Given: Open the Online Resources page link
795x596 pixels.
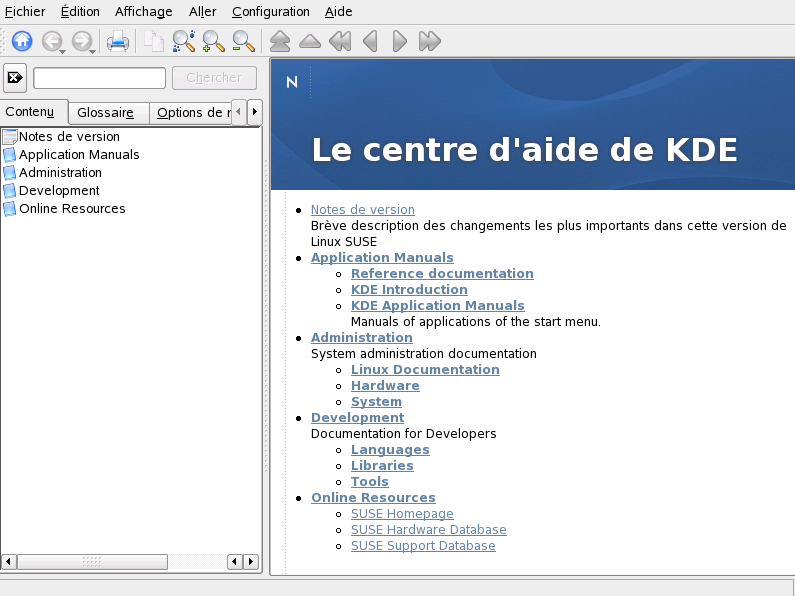Looking at the screenshot, I should click(373, 498).
